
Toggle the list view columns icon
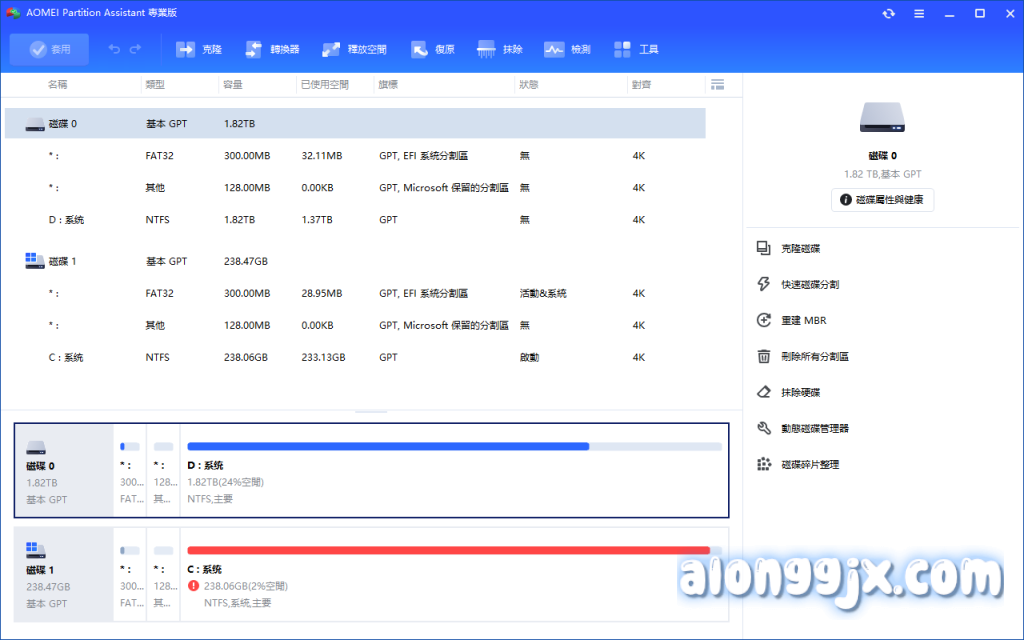tap(716, 84)
